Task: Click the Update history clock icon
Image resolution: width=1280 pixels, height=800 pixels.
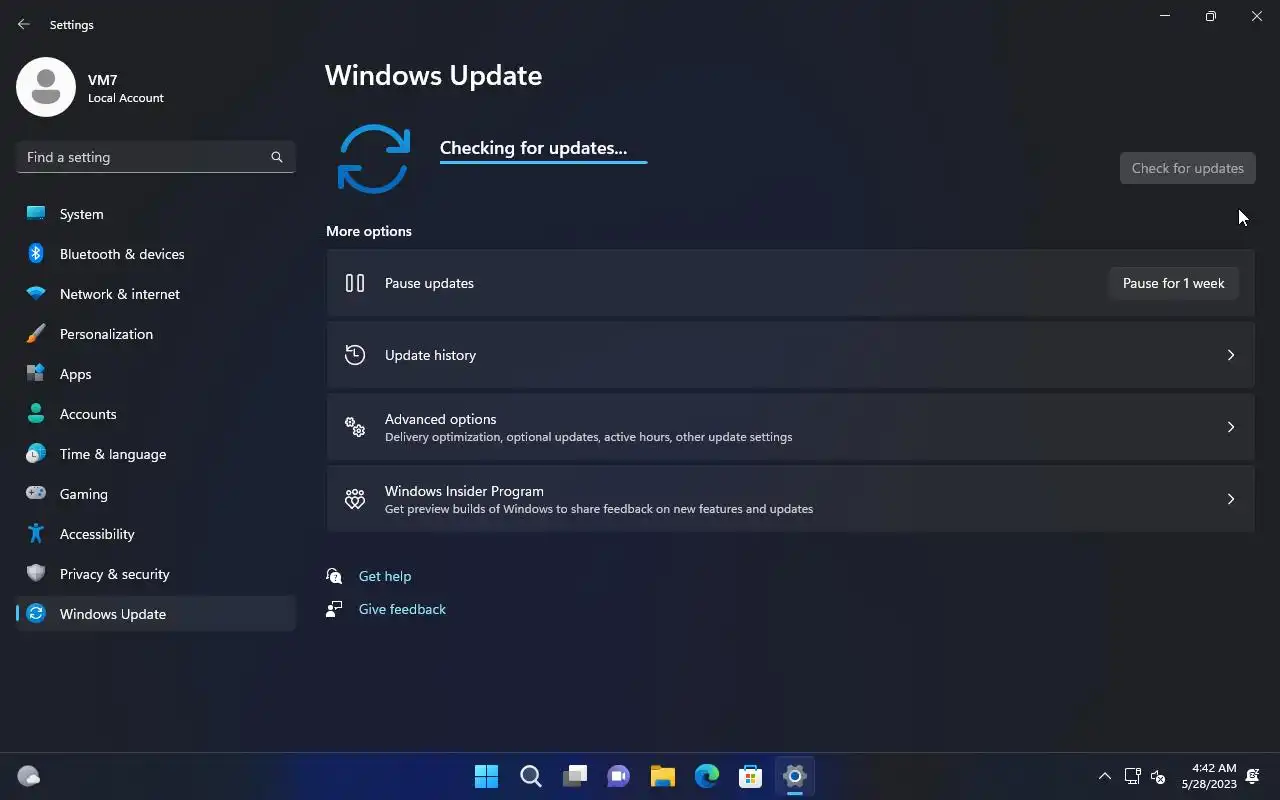Action: click(355, 355)
